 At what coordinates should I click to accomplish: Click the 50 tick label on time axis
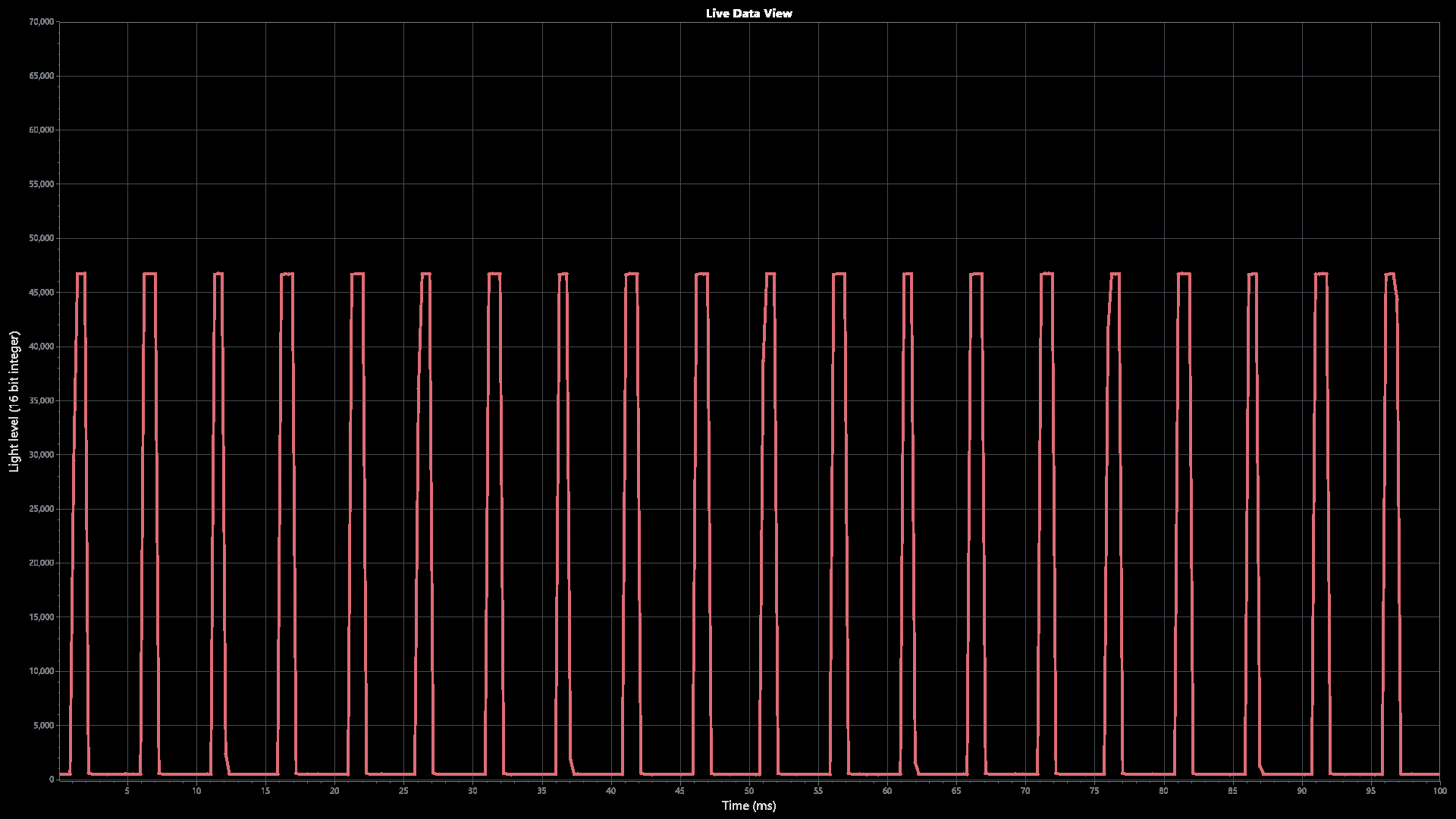pos(748,791)
